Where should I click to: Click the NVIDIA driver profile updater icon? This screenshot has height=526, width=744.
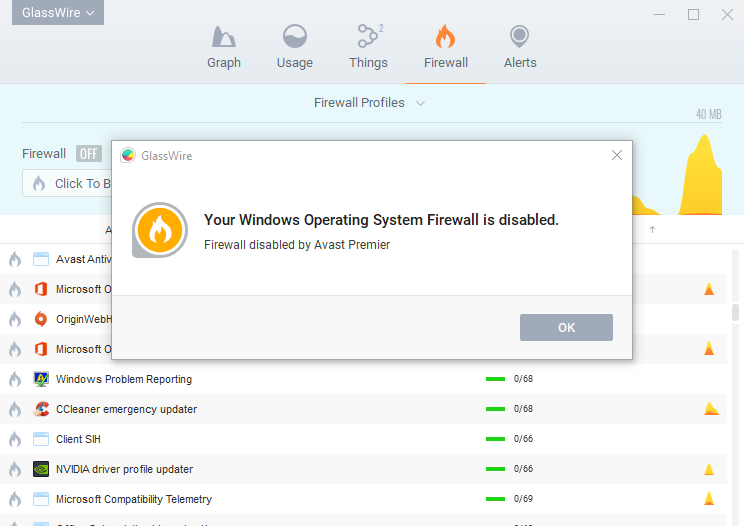point(41,469)
